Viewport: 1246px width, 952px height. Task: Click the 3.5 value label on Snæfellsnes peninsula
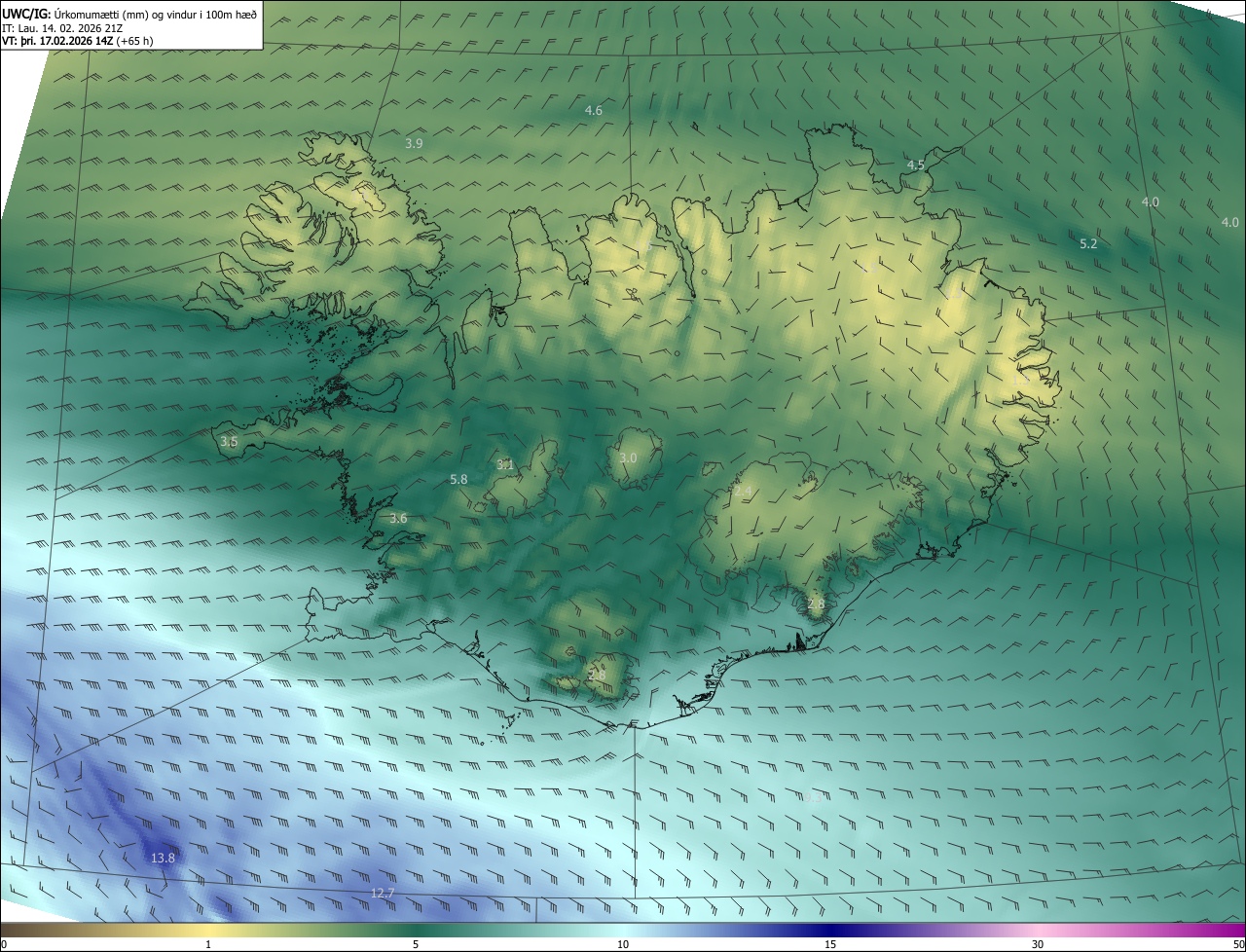click(x=229, y=442)
